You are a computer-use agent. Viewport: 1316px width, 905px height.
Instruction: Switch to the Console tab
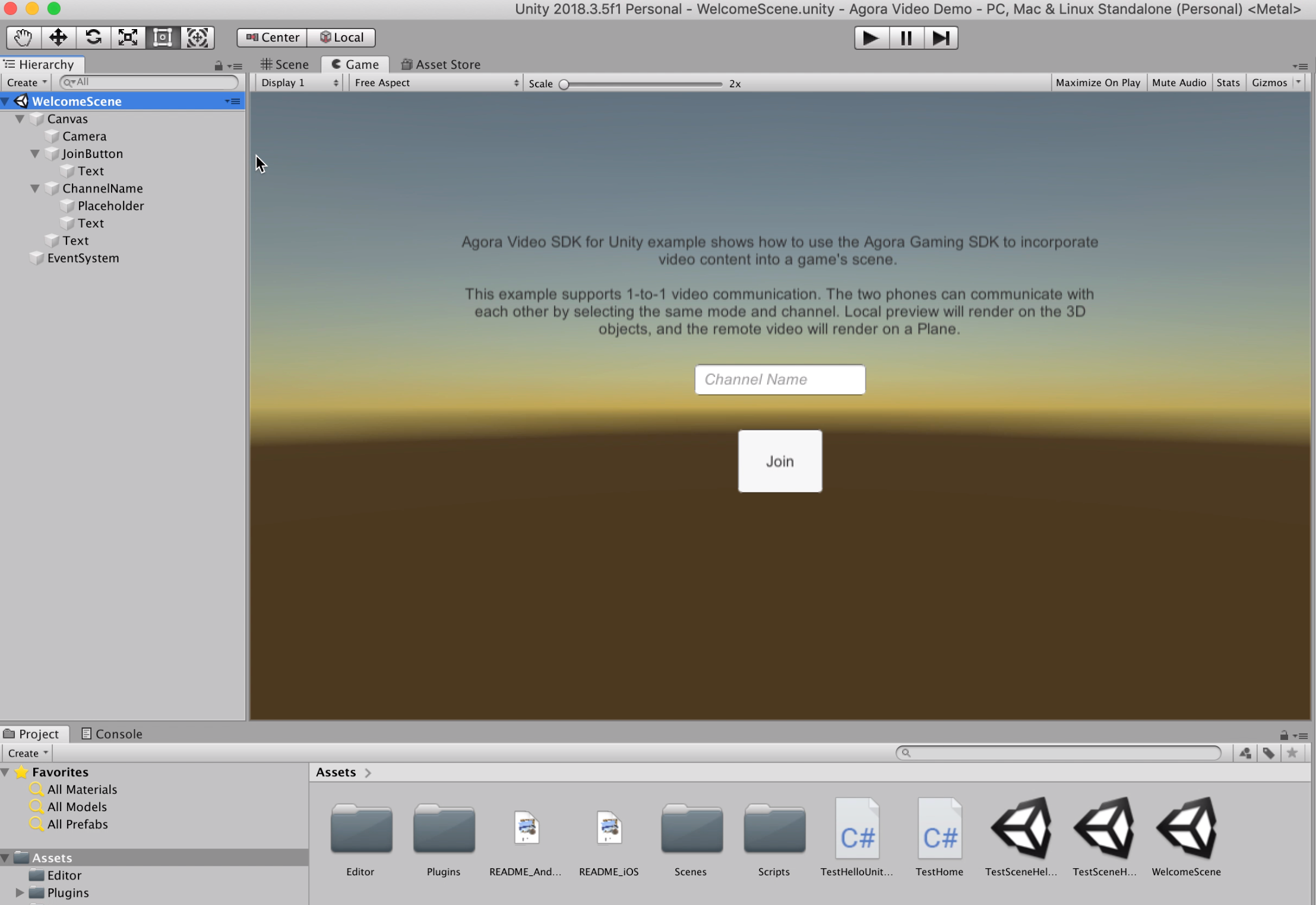coord(112,734)
